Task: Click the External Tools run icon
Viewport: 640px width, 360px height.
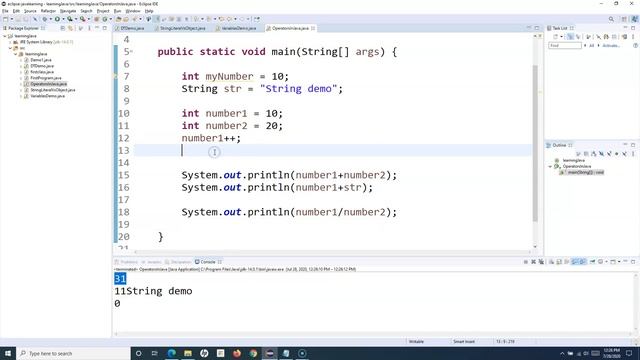Action: (82, 19)
